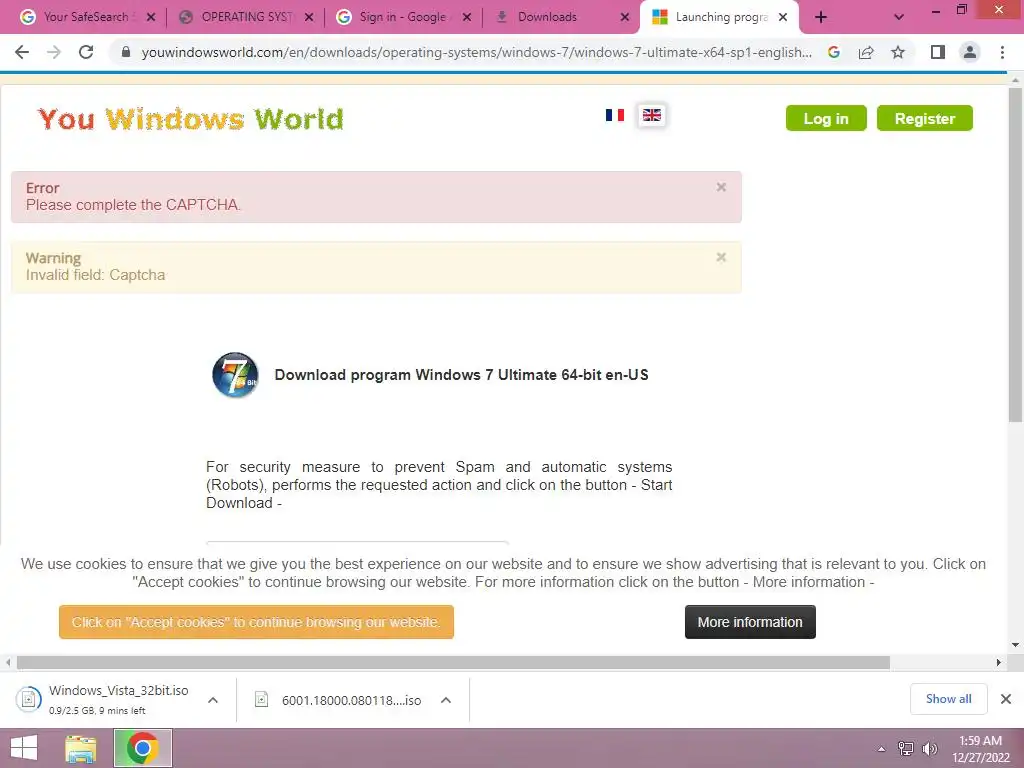This screenshot has width=1024, height=768.
Task: Accept cookies with the orange button
Action: tap(256, 622)
